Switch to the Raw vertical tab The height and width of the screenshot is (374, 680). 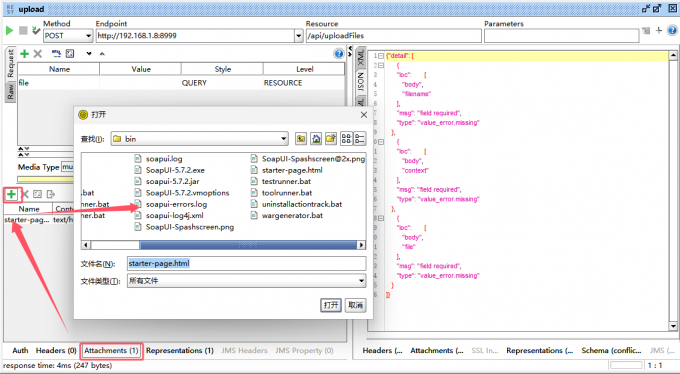[10, 92]
